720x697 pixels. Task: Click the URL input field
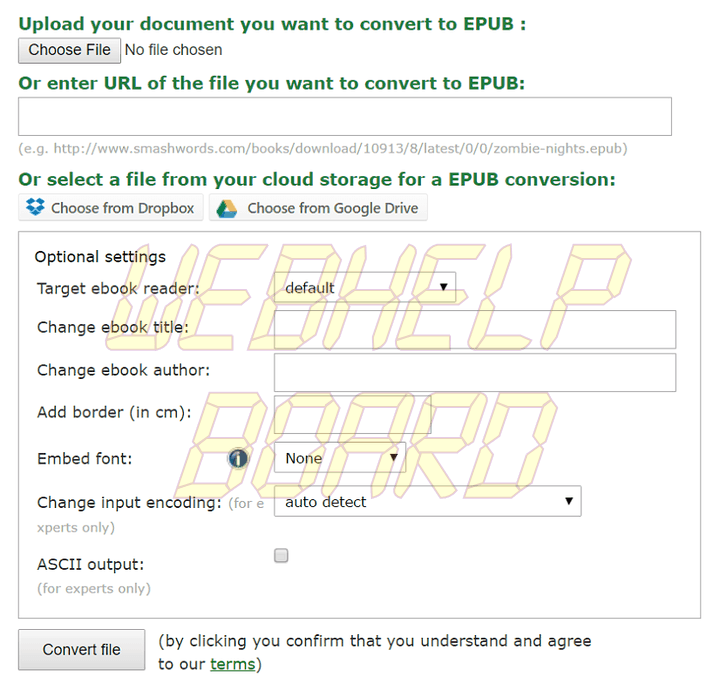345,116
